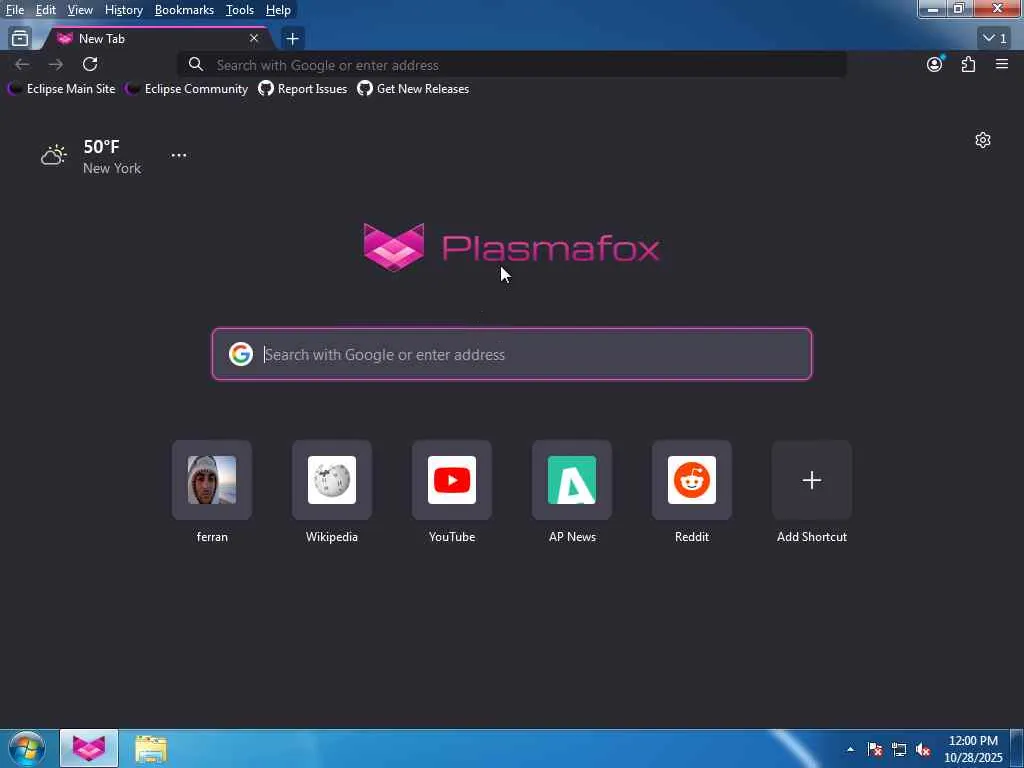Open Report Issues bookmark
This screenshot has width=1024, height=768.
[303, 89]
